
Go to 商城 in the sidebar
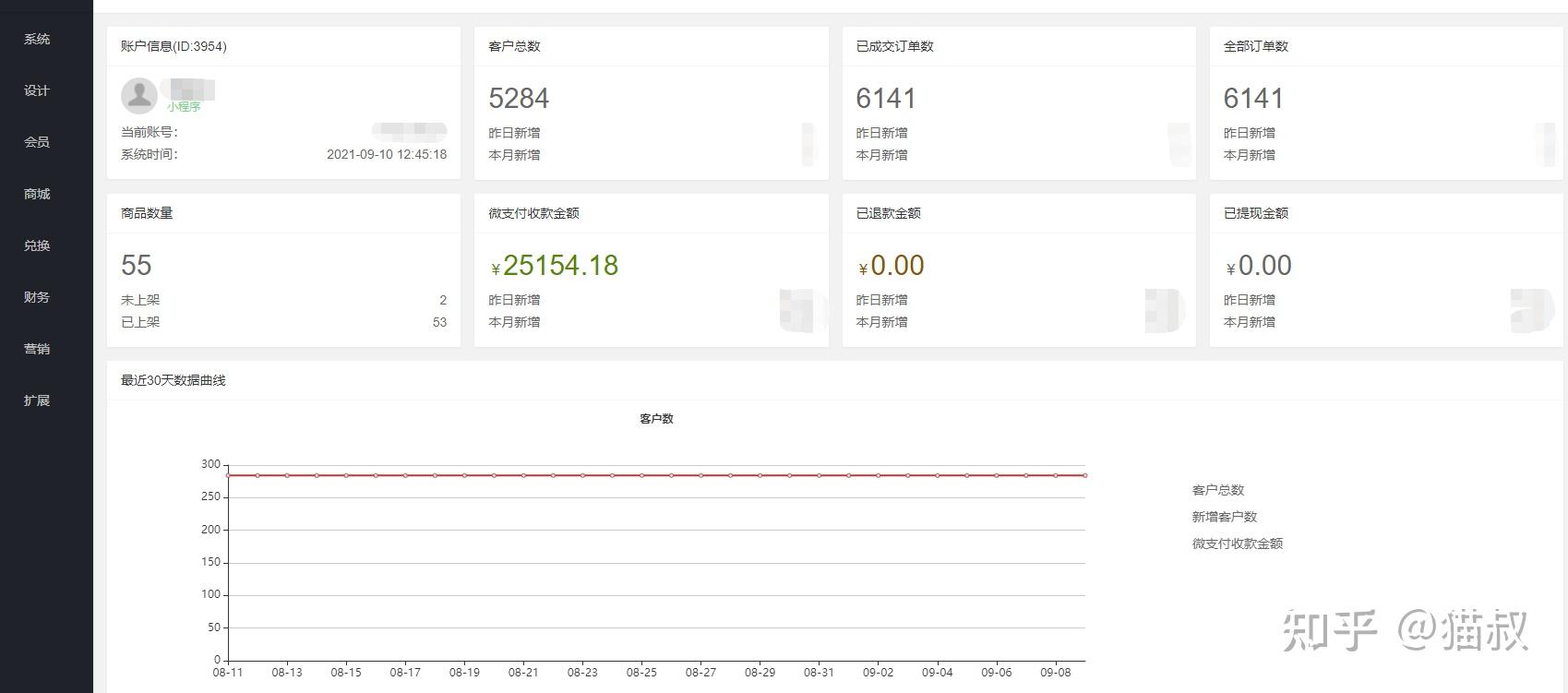[37, 194]
